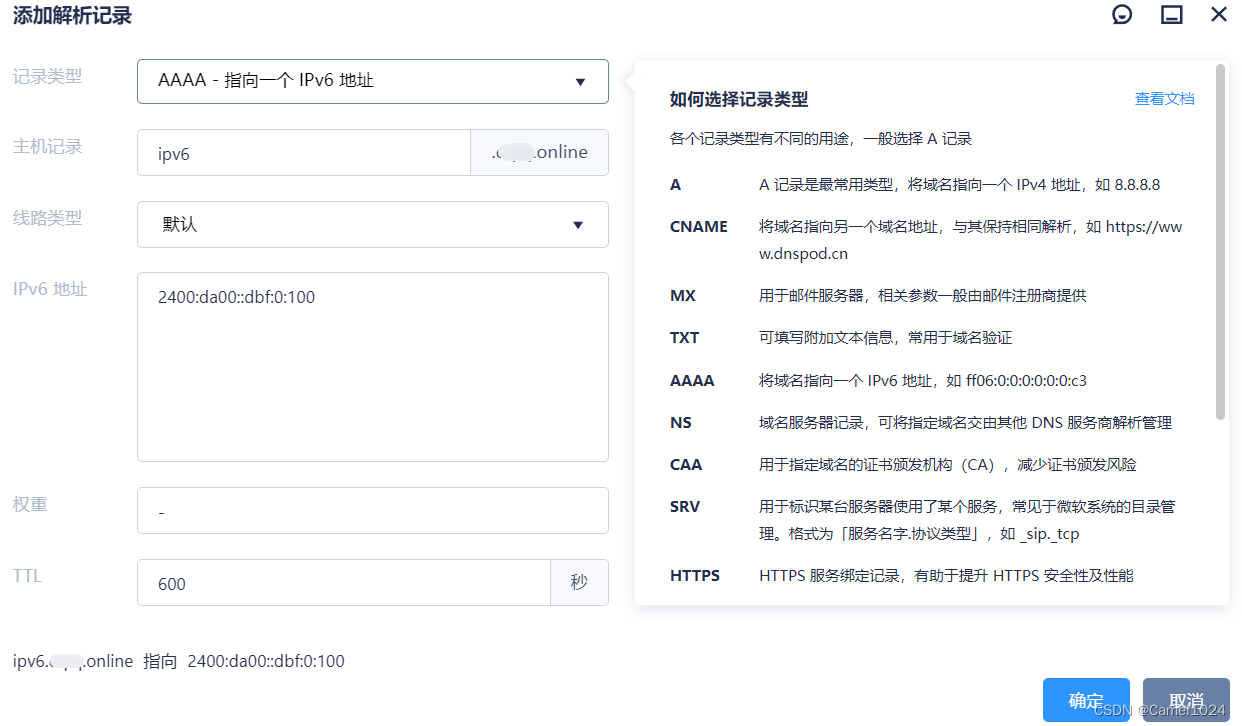The width and height of the screenshot is (1242, 726).
Task: Click the help panel vertical scrollbar
Action: [x=1220, y=242]
